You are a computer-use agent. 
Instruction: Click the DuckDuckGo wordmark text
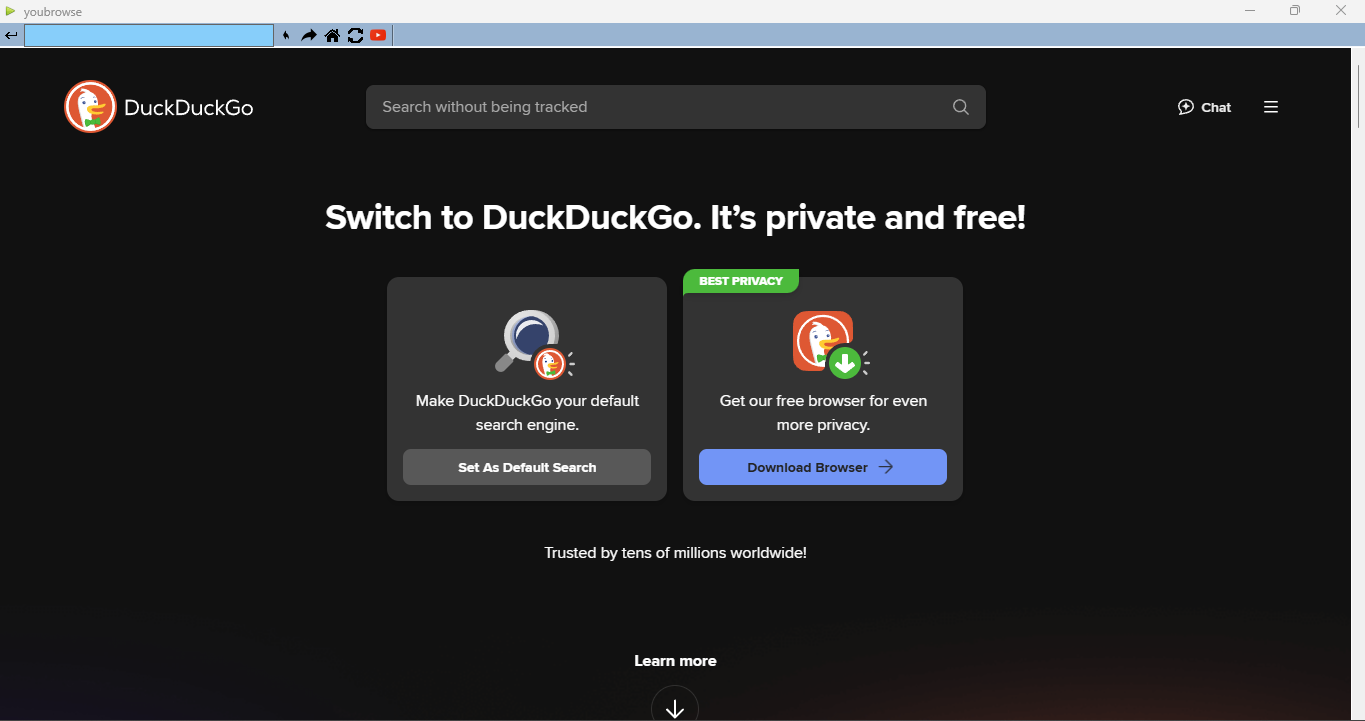pos(189,108)
